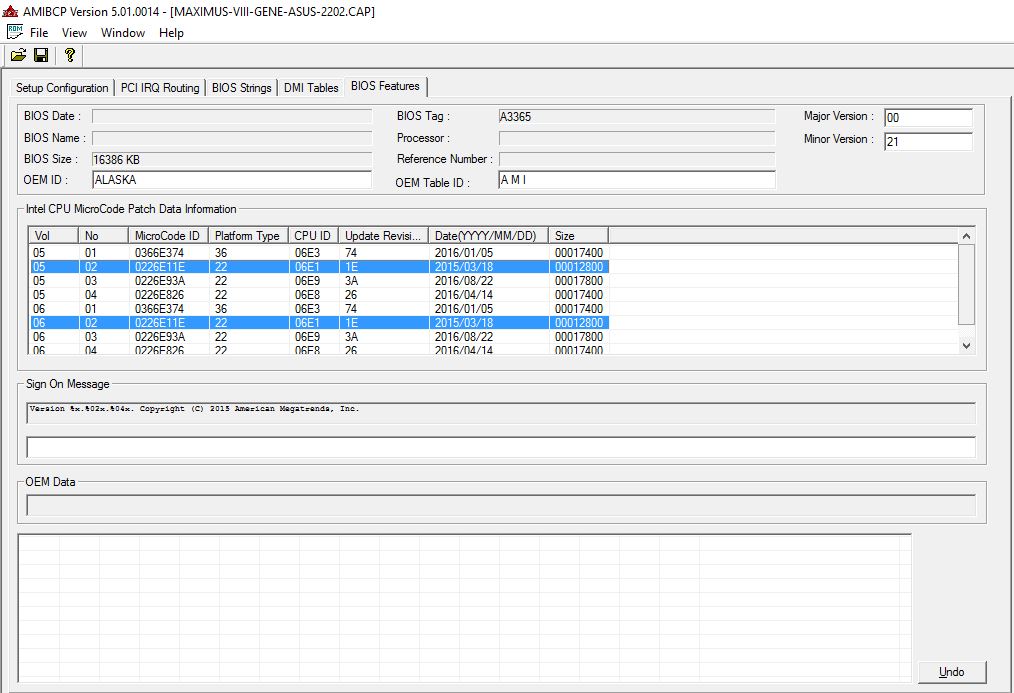
Task: Click the Platform Type column header
Action: [248, 235]
